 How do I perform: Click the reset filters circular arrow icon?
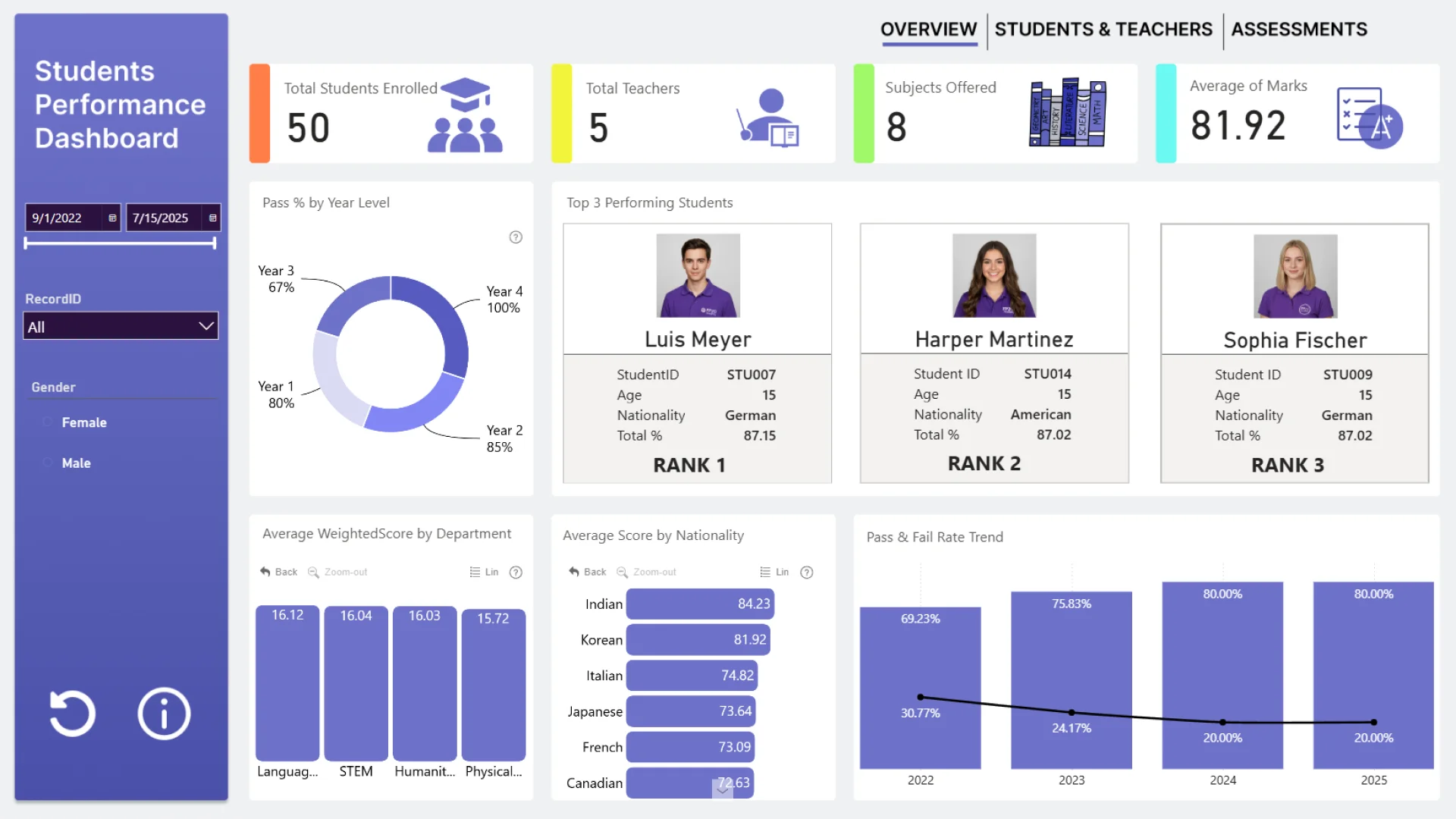click(72, 714)
